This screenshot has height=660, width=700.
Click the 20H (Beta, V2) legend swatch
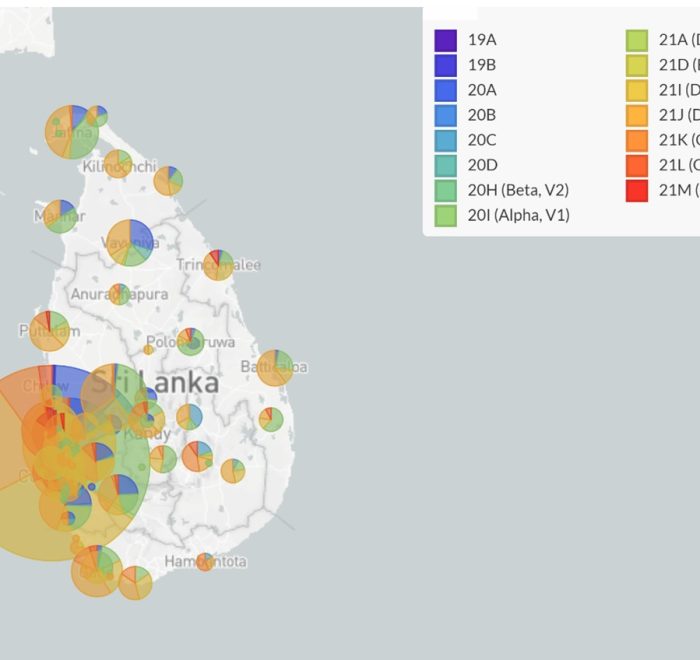[x=445, y=190]
